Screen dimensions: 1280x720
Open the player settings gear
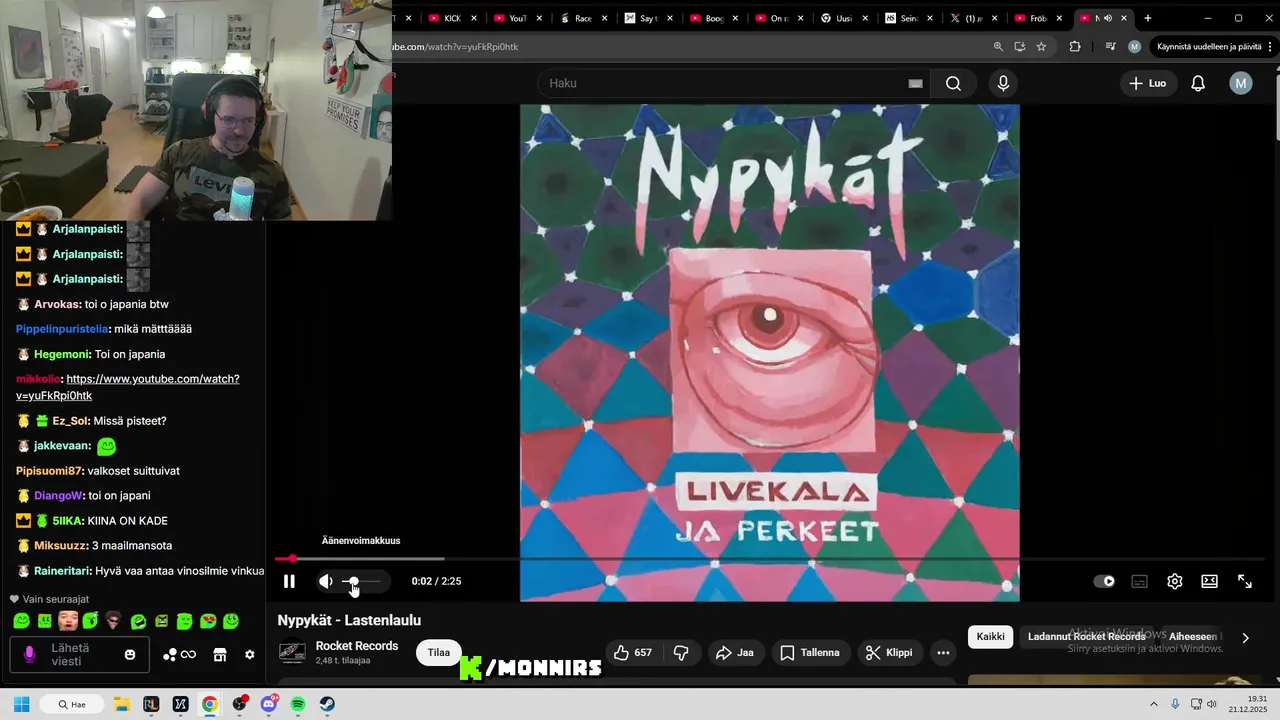pyautogui.click(x=1175, y=581)
